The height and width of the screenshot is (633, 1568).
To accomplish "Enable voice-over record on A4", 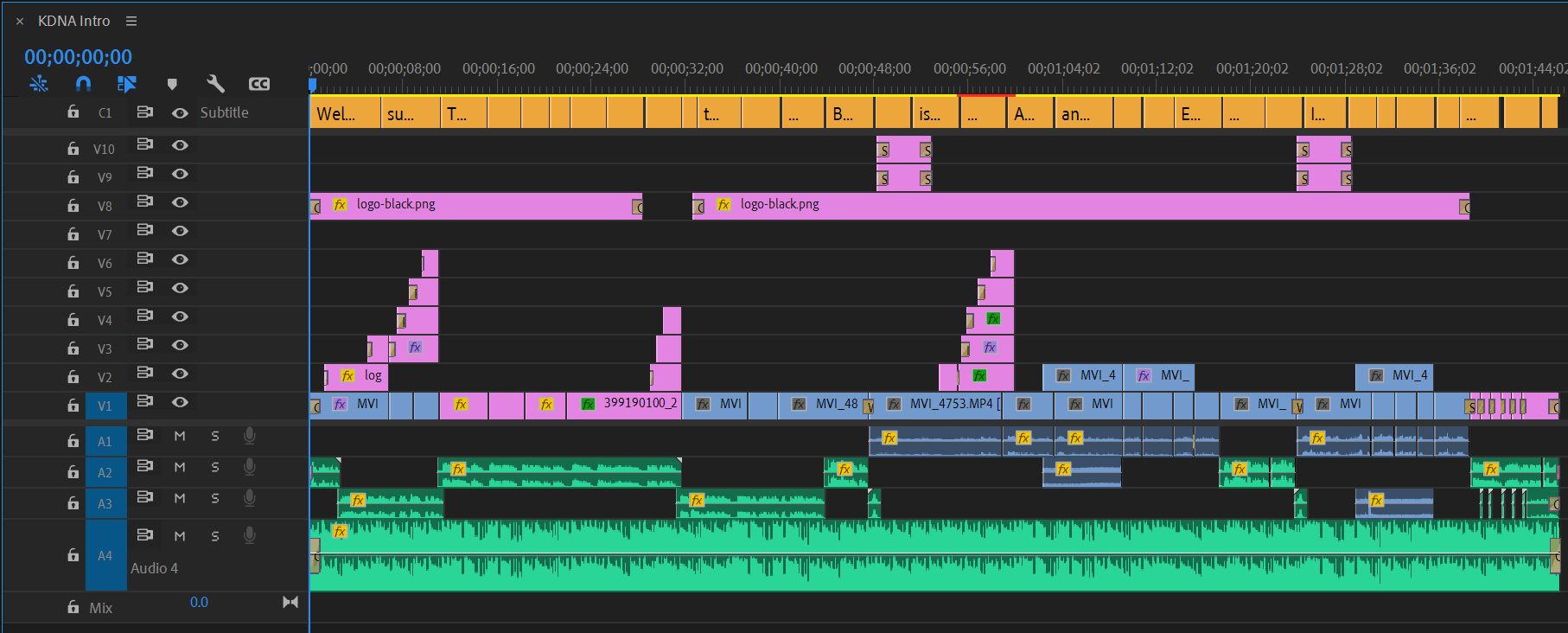I will [x=250, y=536].
